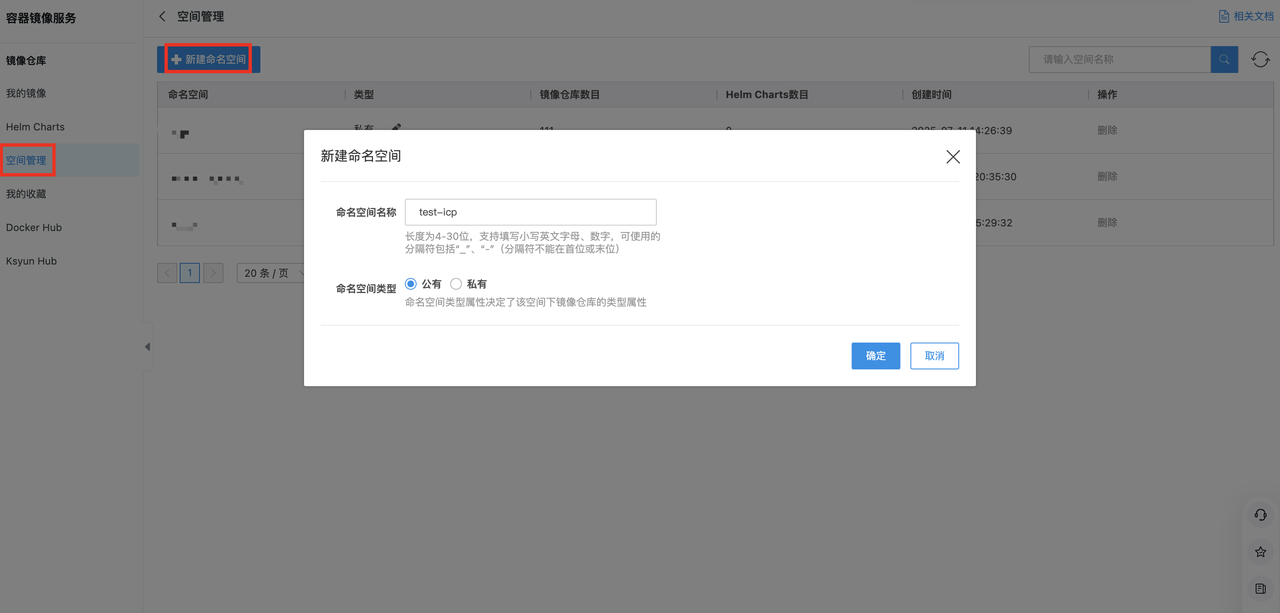This screenshot has width=1280, height=613.
Task: Click the headset customer support icon
Action: (x=1260, y=515)
